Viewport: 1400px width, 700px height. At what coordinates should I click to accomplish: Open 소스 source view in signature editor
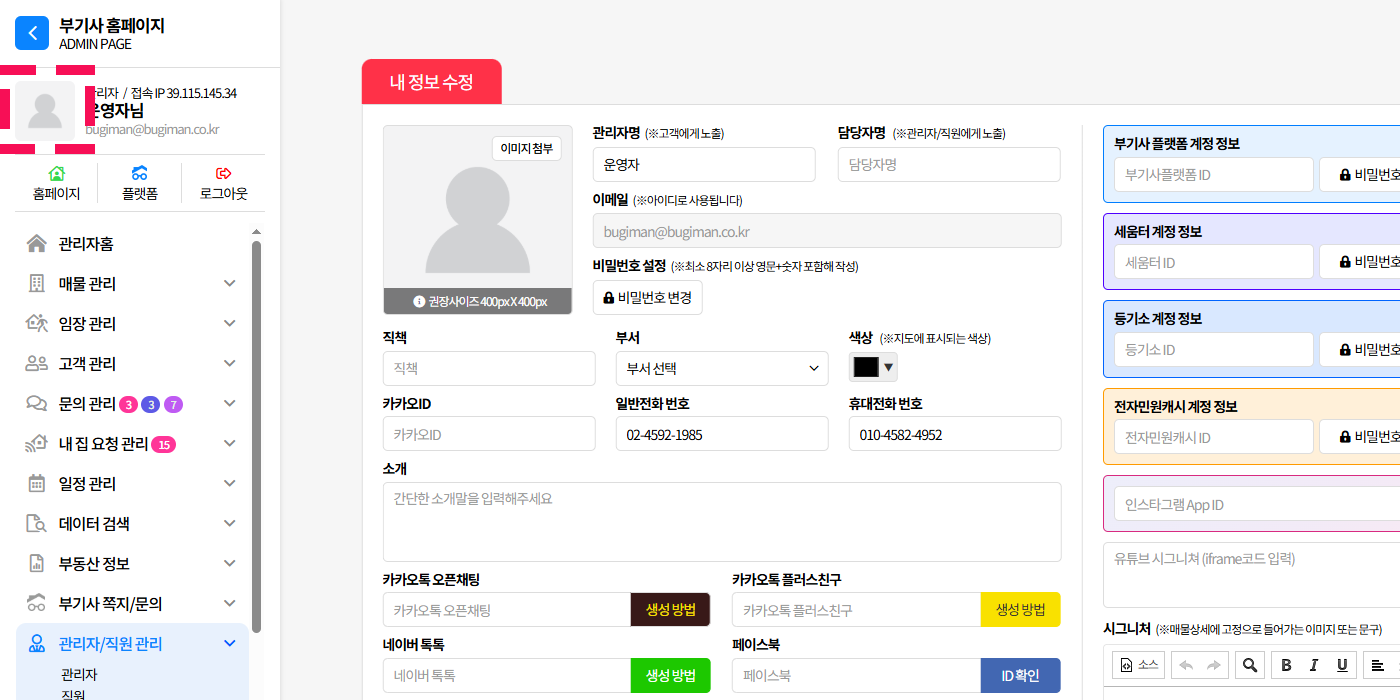click(1139, 665)
